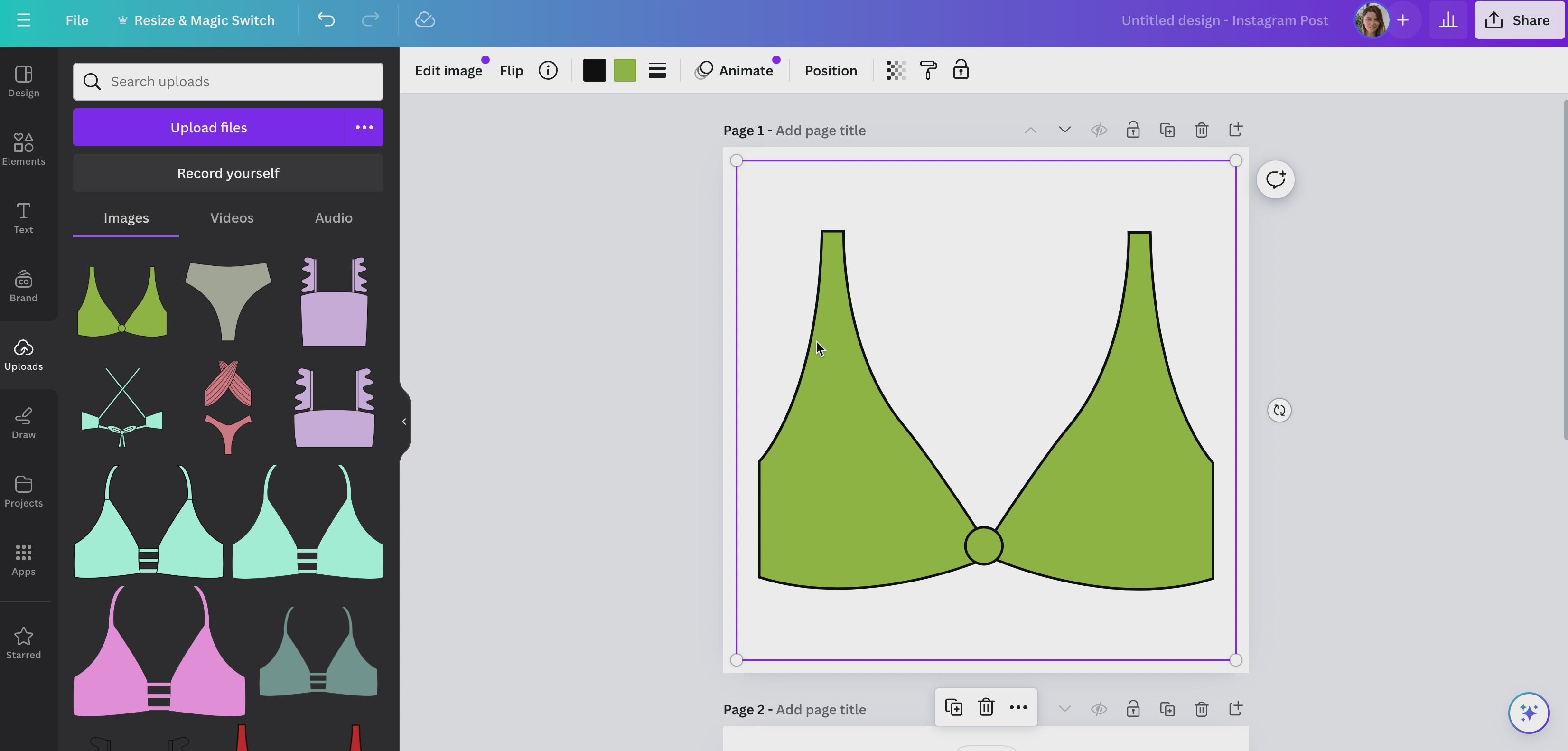
Task: Open the File menu
Action: (x=77, y=20)
